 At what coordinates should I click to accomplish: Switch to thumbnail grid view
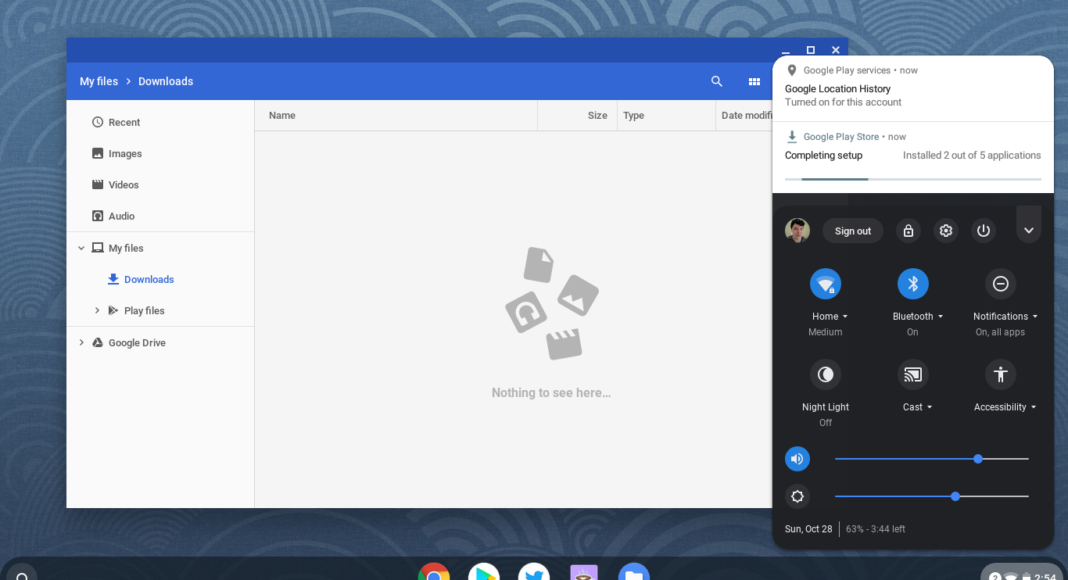[754, 82]
